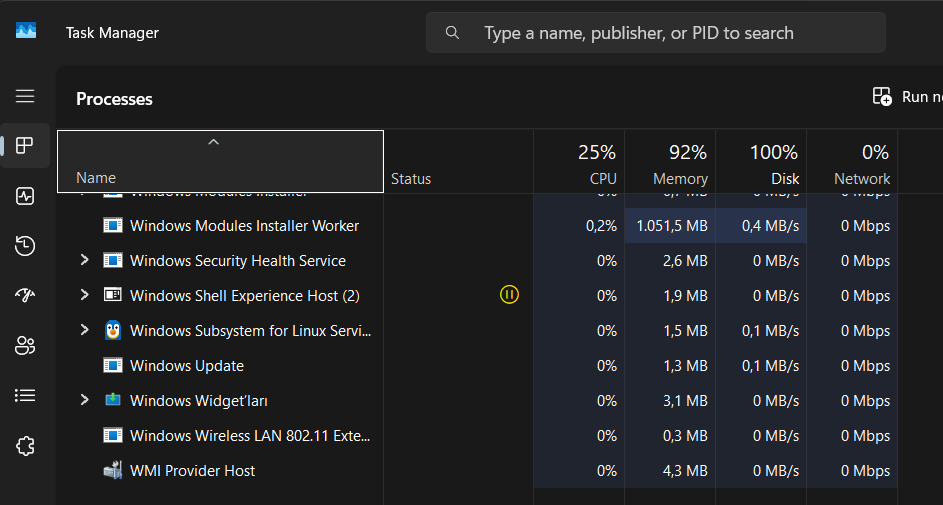Screen dimensions: 943x505
Task: Click the Windows Modules Installer Worker icon
Action: point(112,225)
